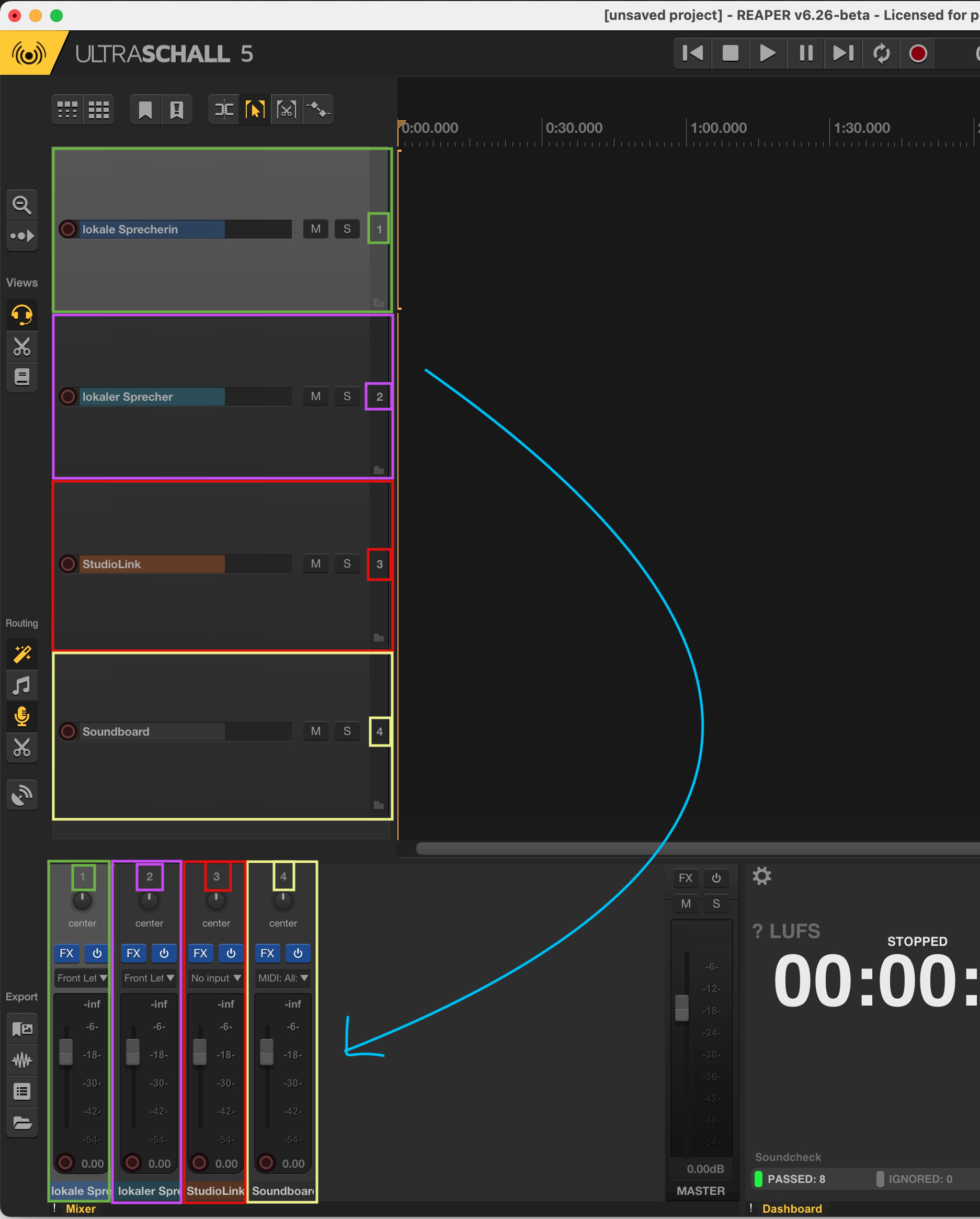Arm recording on the StudioLink track
The width and height of the screenshot is (980, 1219).
(68, 563)
